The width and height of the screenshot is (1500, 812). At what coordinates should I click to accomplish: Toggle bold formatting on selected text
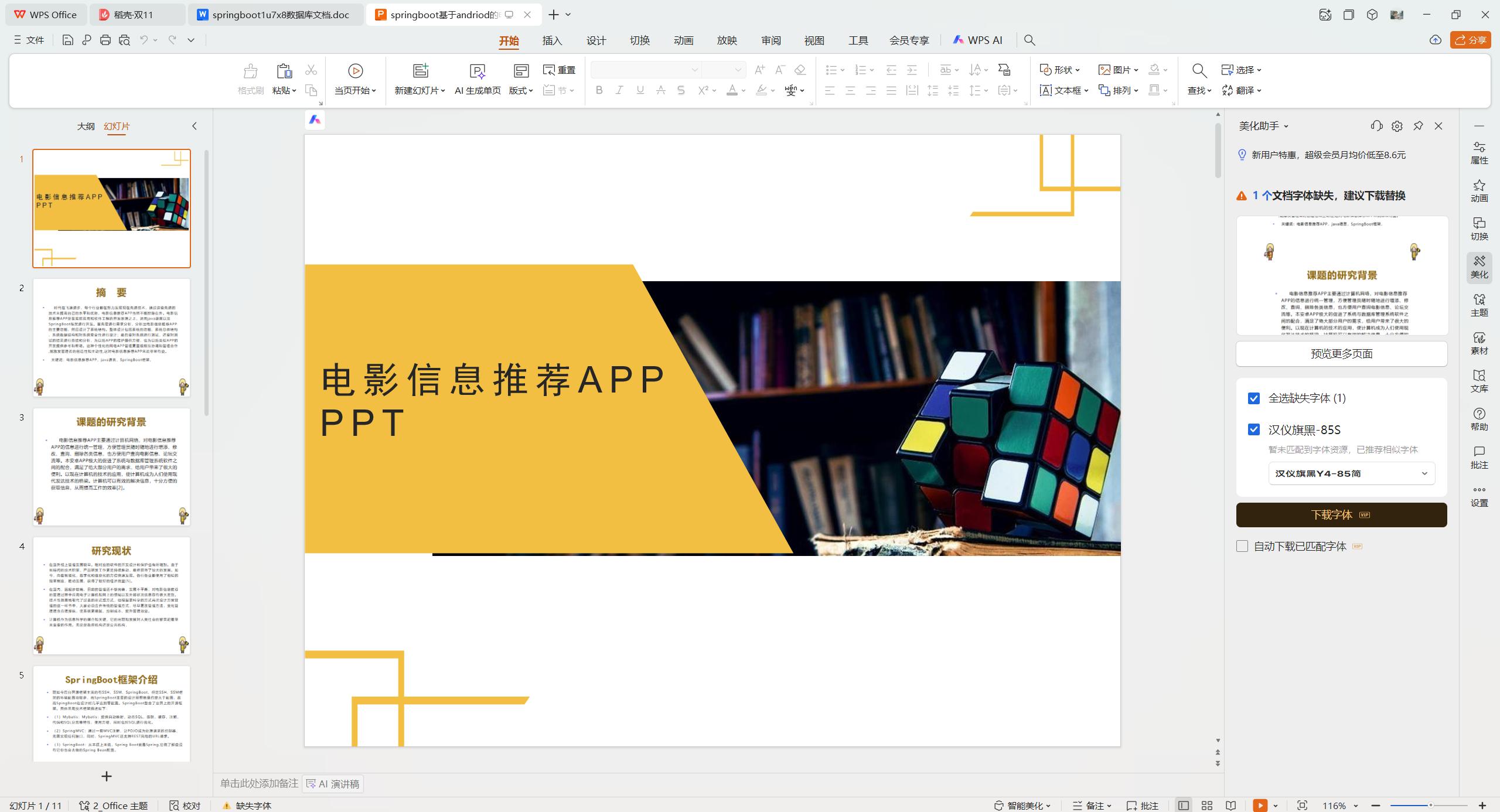tap(598, 90)
